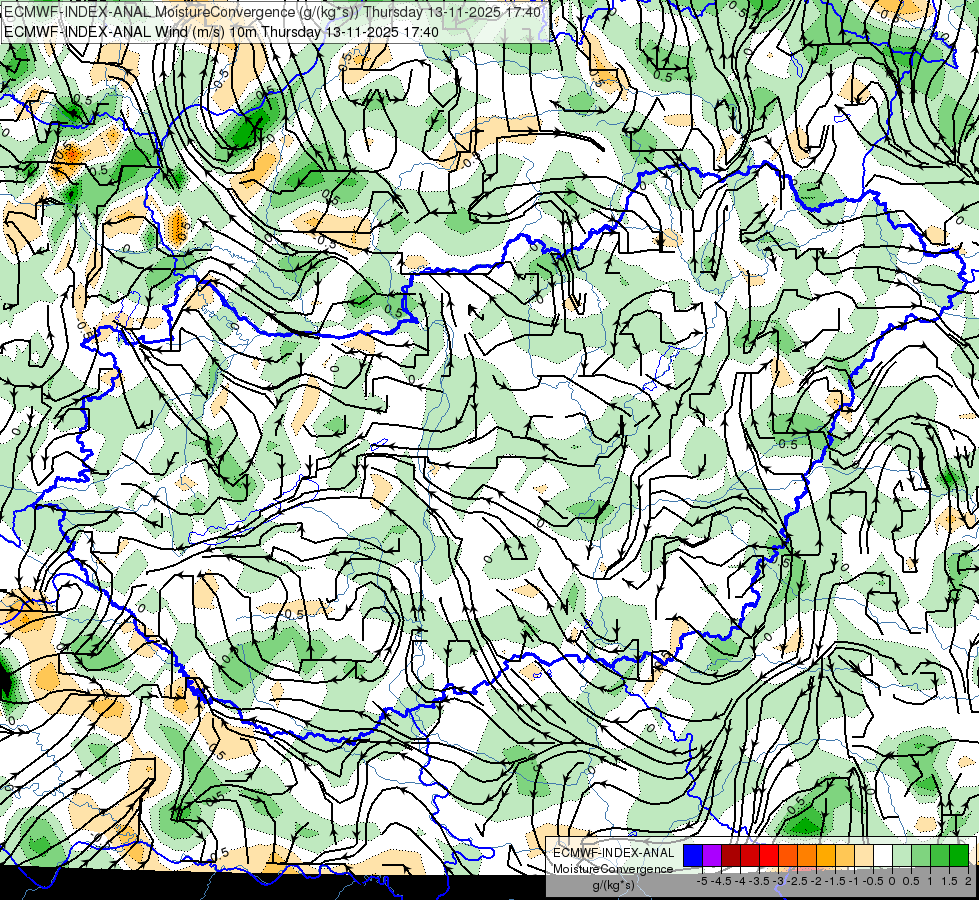Click the 'Wind (m/s) 10m' title line
The image size is (979, 900).
[222, 32]
